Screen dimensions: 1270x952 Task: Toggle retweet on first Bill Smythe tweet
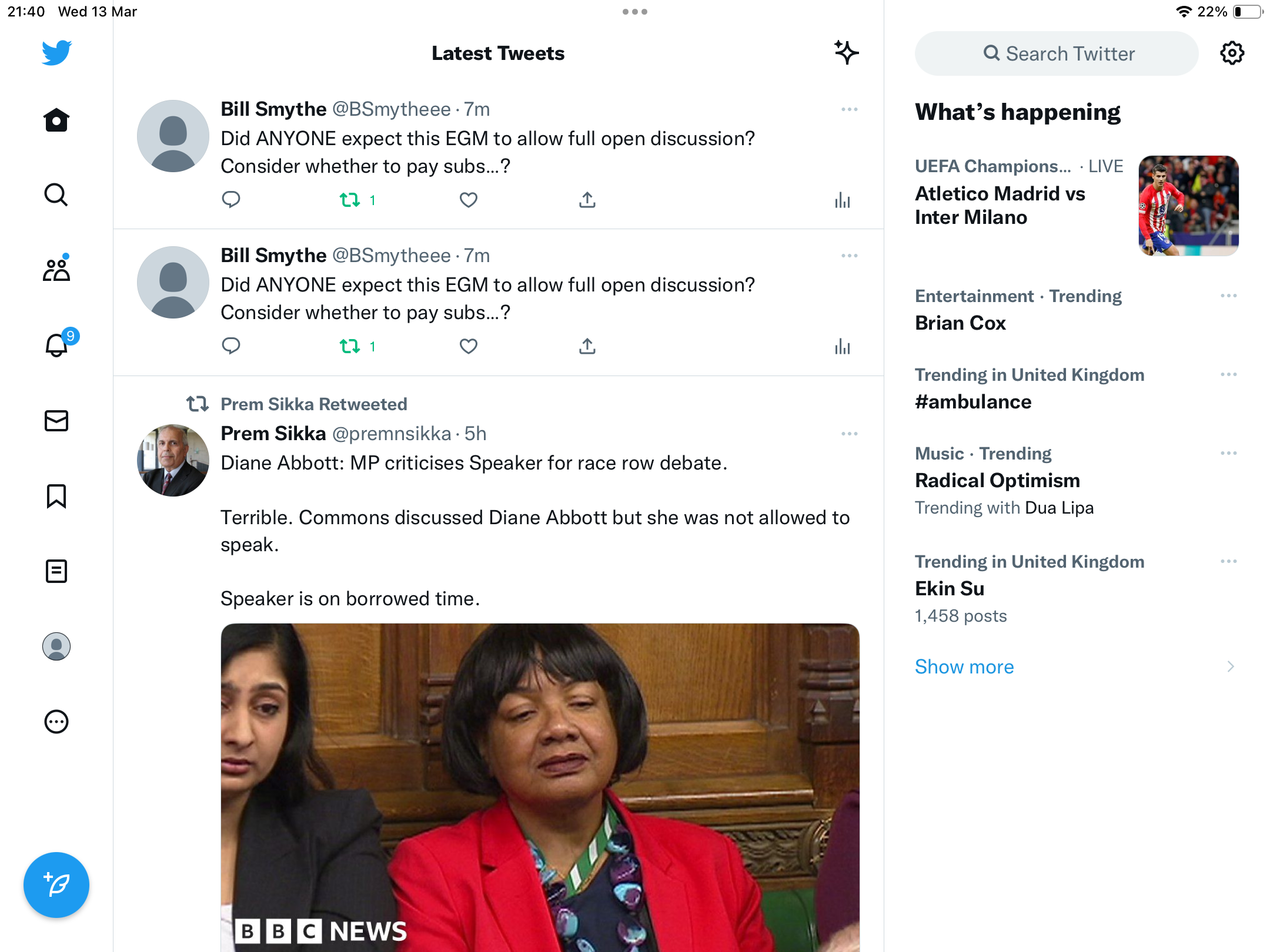(x=357, y=200)
